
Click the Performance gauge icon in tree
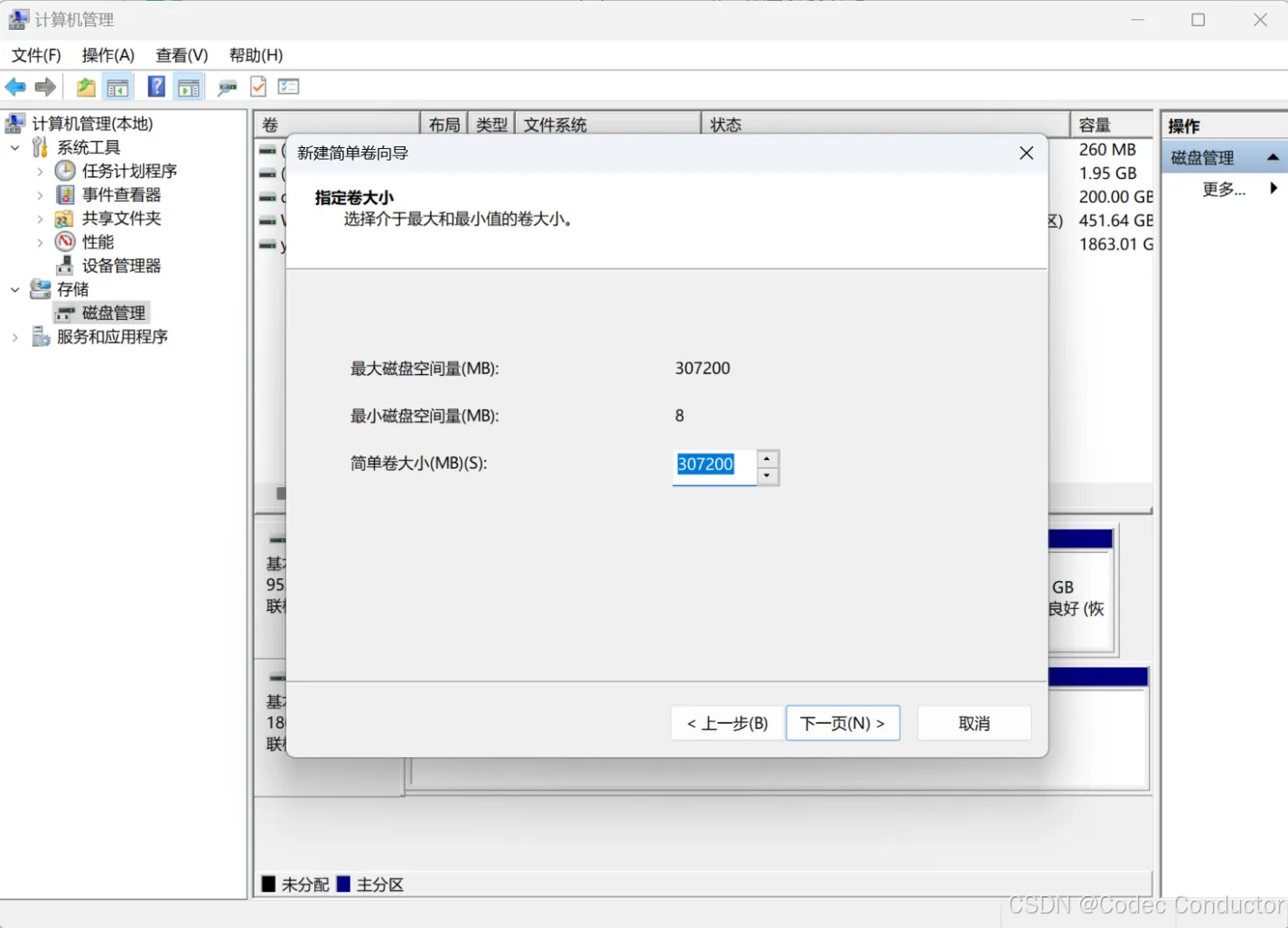pyautogui.click(x=65, y=241)
